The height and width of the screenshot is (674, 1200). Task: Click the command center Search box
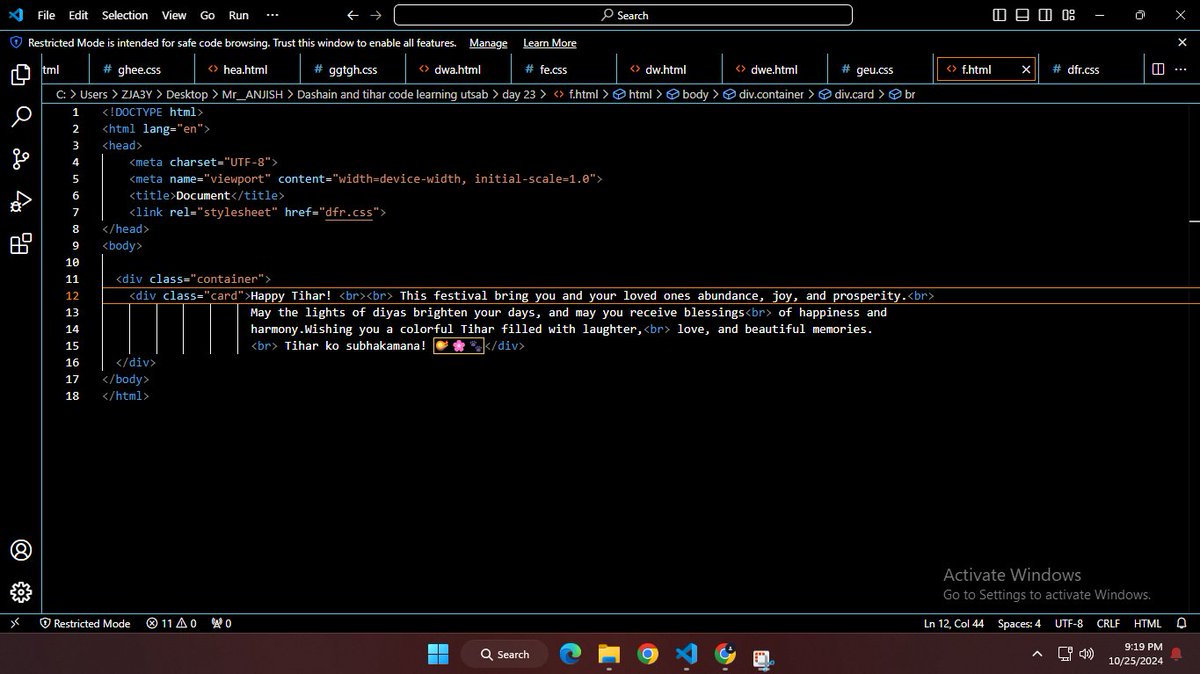click(623, 15)
